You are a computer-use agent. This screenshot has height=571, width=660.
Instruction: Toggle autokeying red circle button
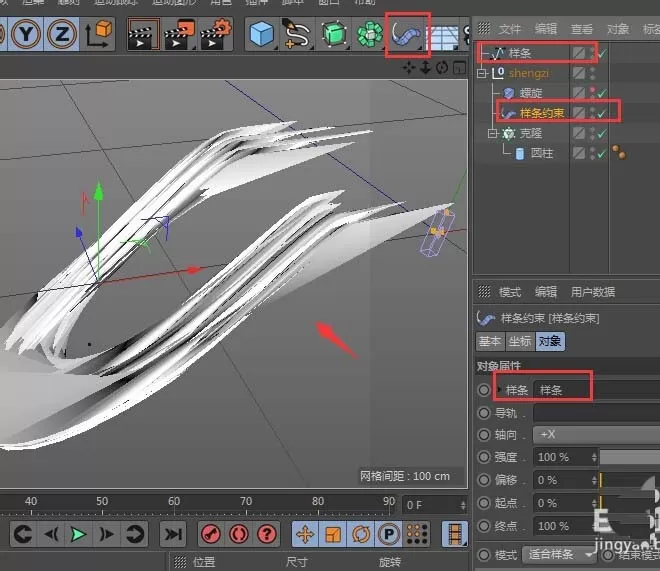tap(239, 534)
